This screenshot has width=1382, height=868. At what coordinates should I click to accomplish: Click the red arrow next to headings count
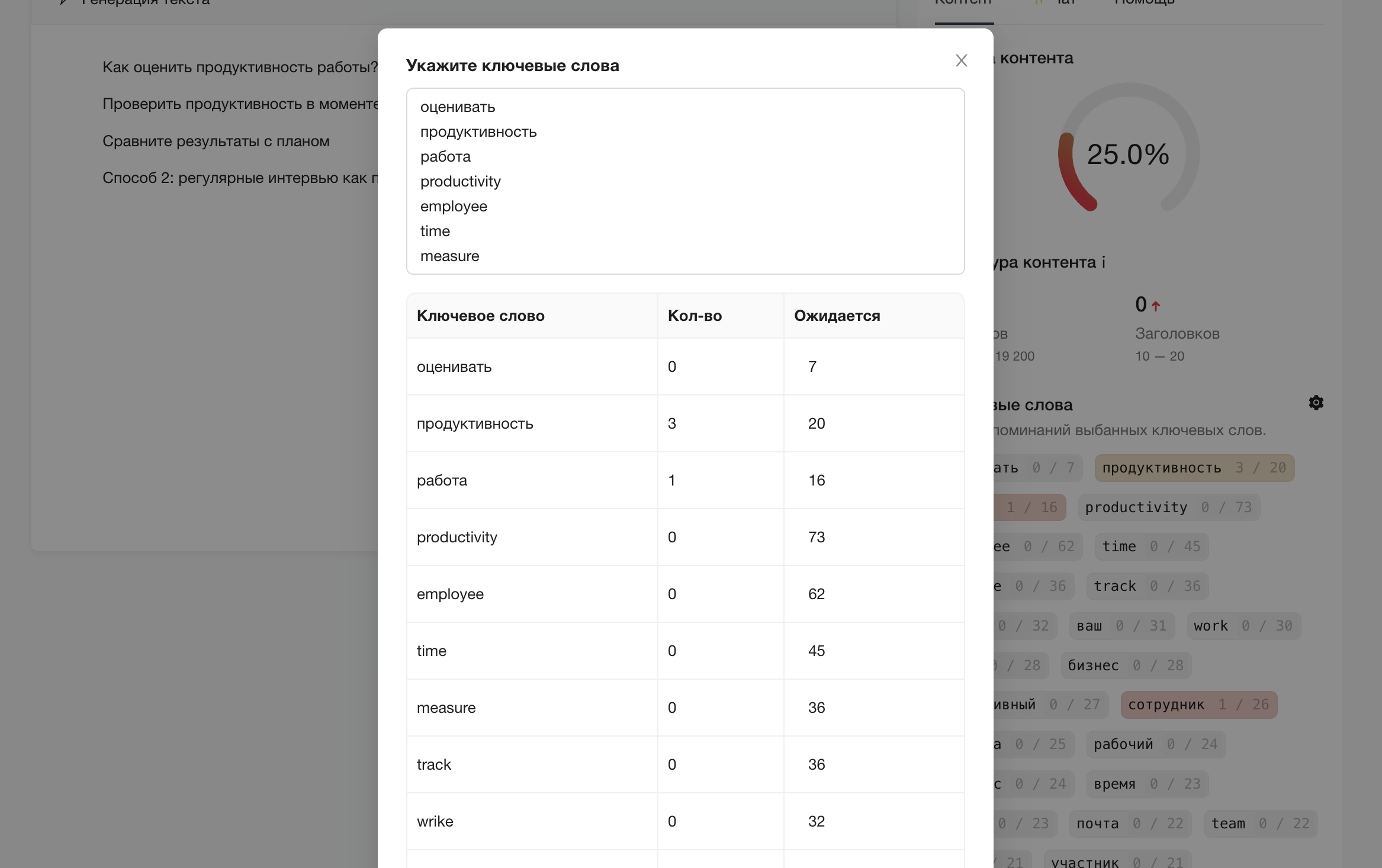1156,306
